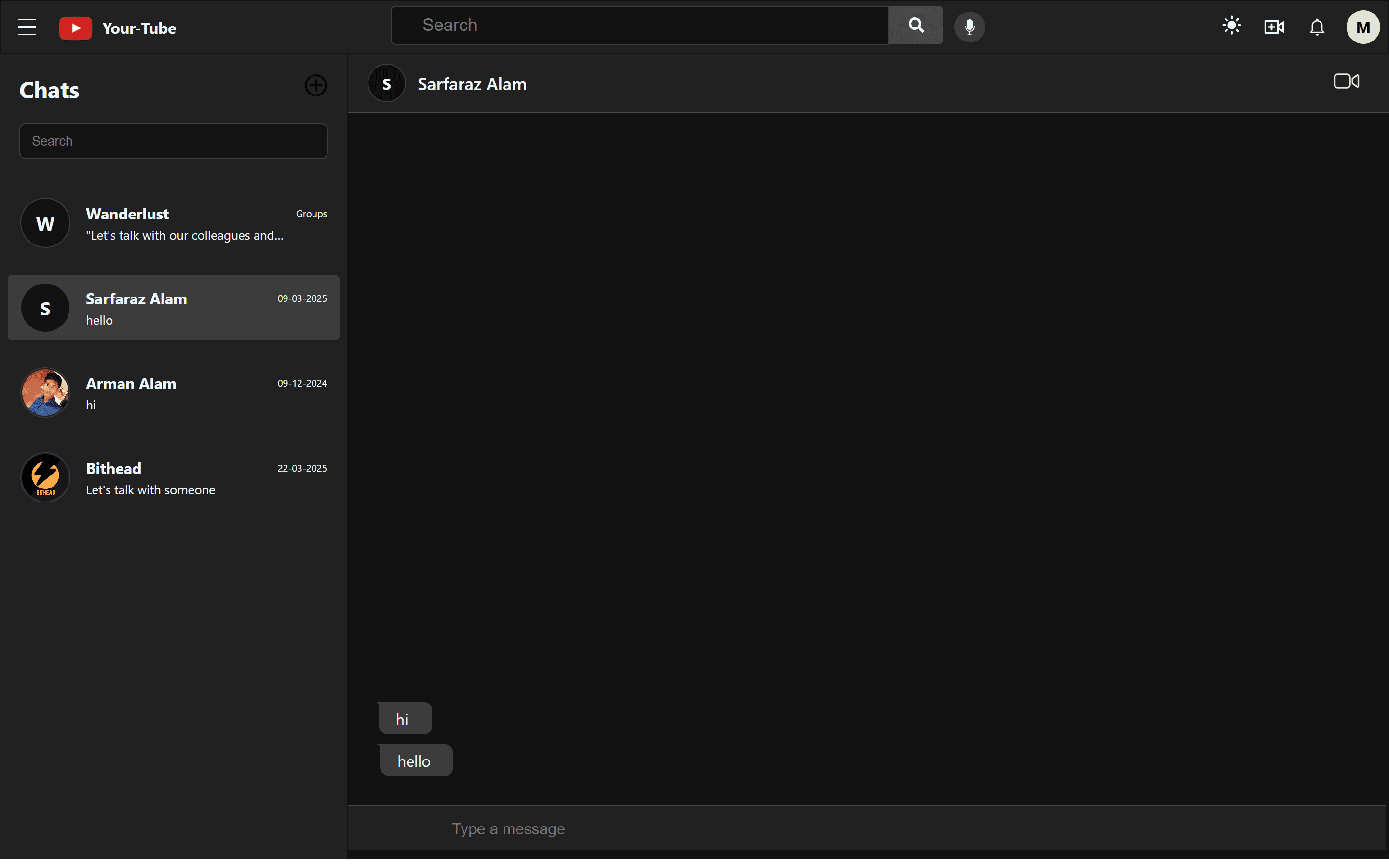This screenshot has width=1389, height=868.
Task: Click the Bithead lightning logo avatar
Action: tap(45, 477)
